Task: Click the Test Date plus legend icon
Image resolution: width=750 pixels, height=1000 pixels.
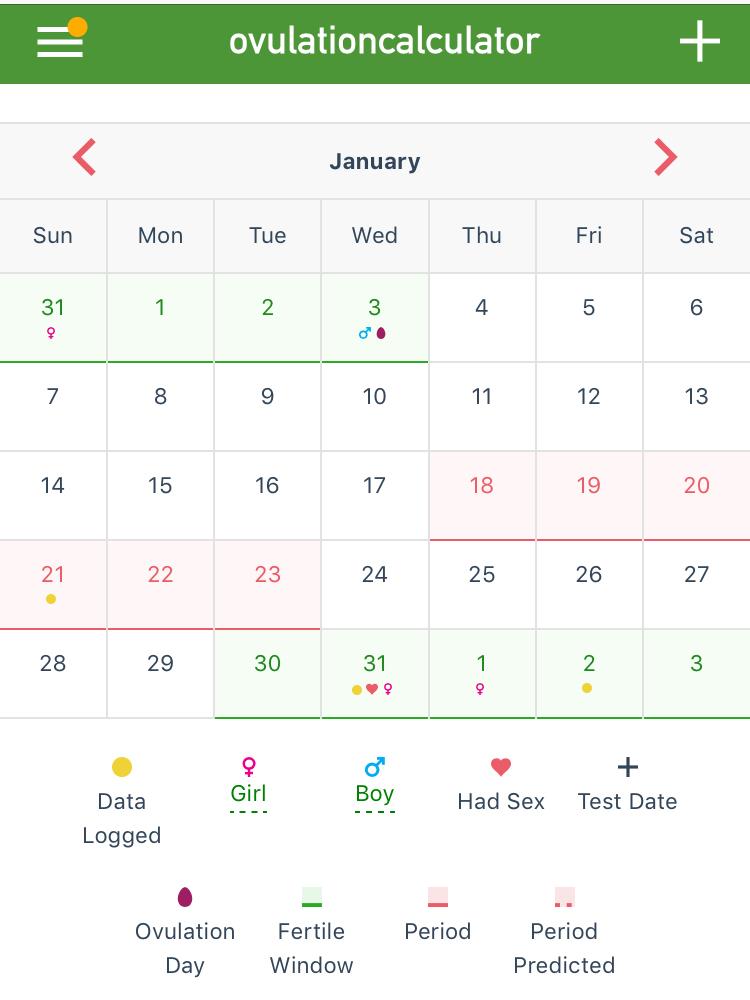Action: (x=628, y=767)
